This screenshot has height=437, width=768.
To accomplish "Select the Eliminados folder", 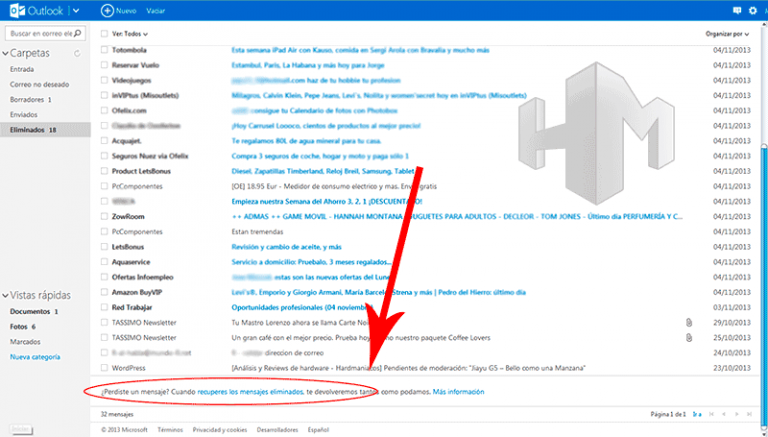I will tap(45, 130).
